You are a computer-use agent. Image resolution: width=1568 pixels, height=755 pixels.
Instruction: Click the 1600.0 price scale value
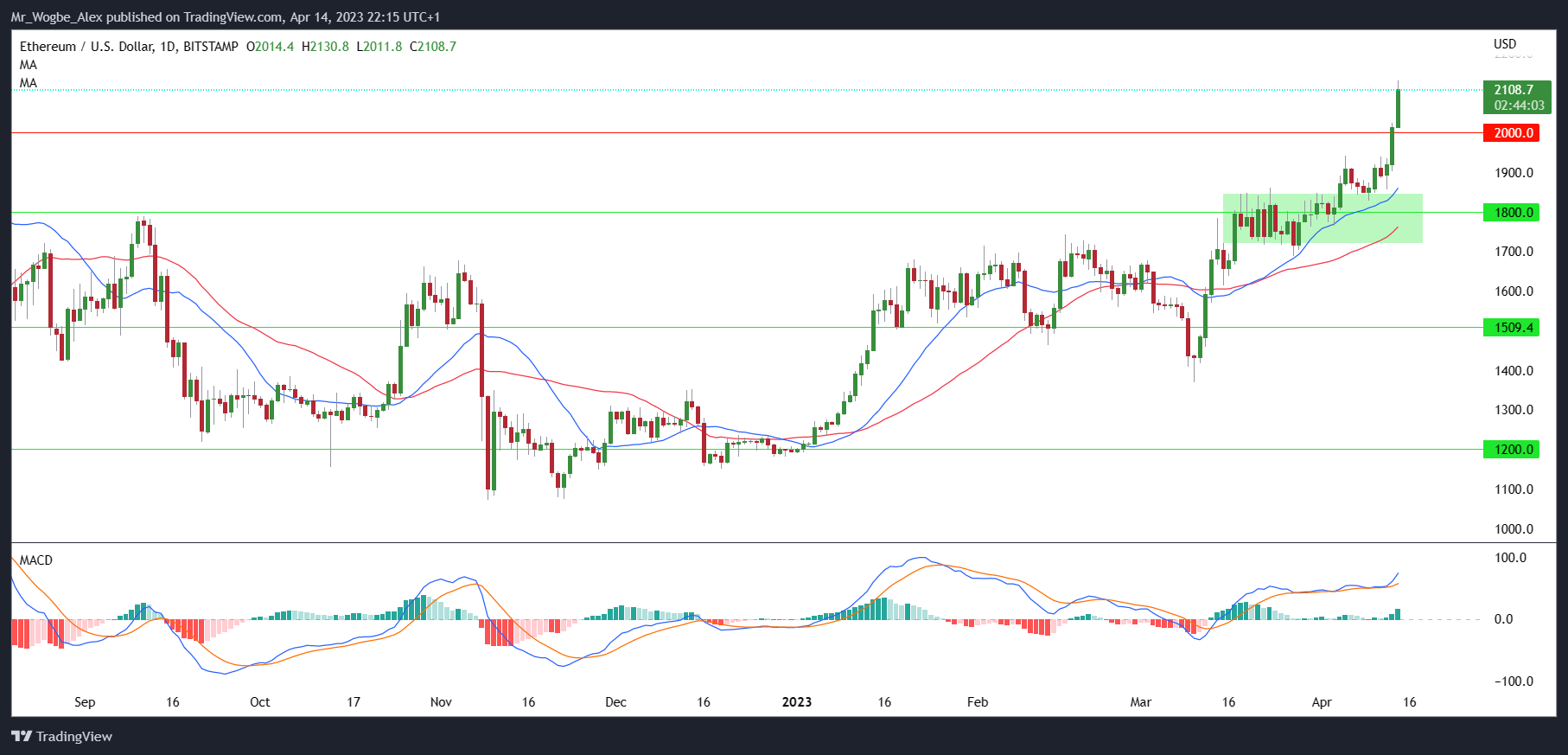pyautogui.click(x=1514, y=291)
